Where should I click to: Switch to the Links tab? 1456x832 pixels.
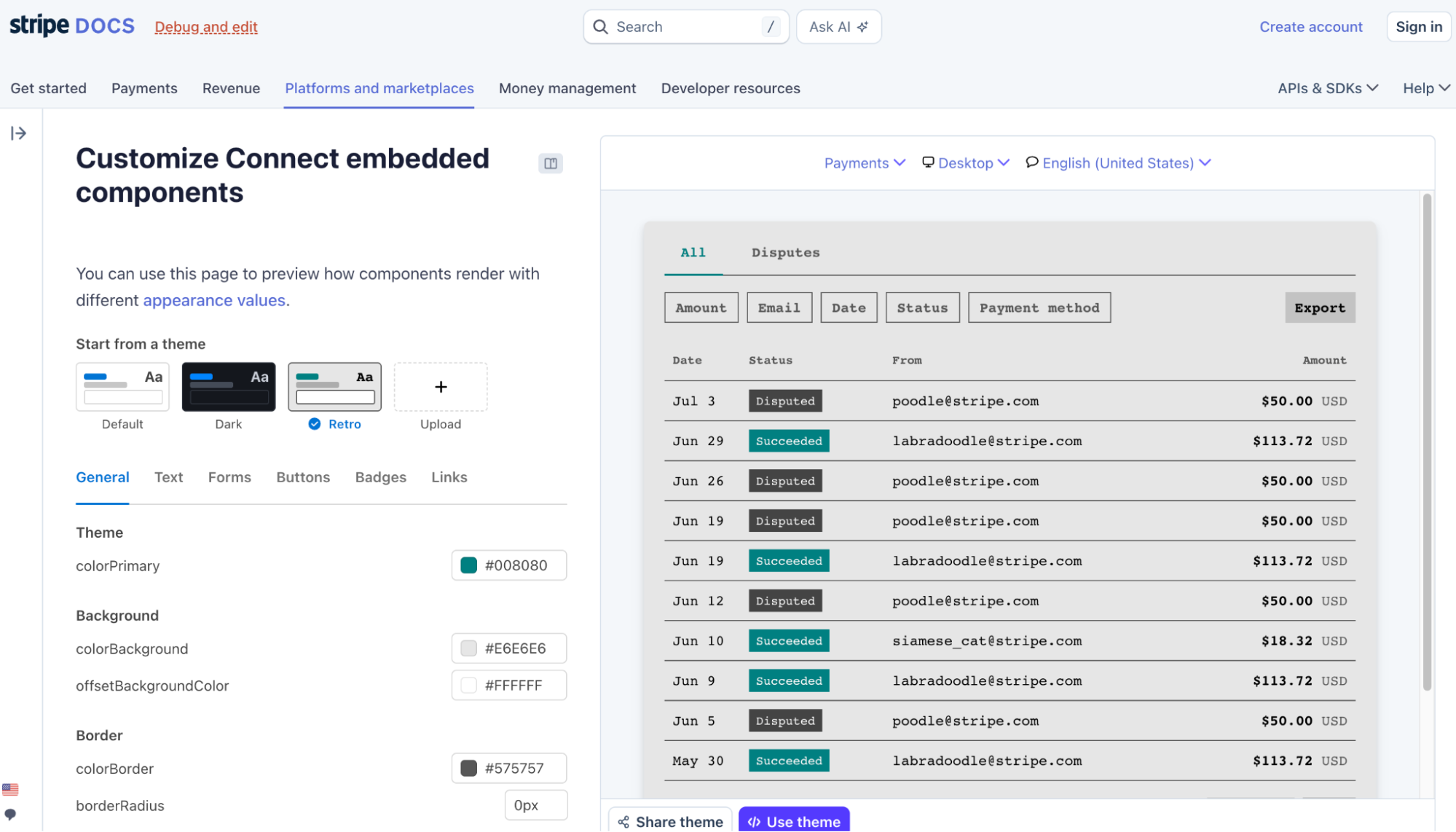point(449,477)
